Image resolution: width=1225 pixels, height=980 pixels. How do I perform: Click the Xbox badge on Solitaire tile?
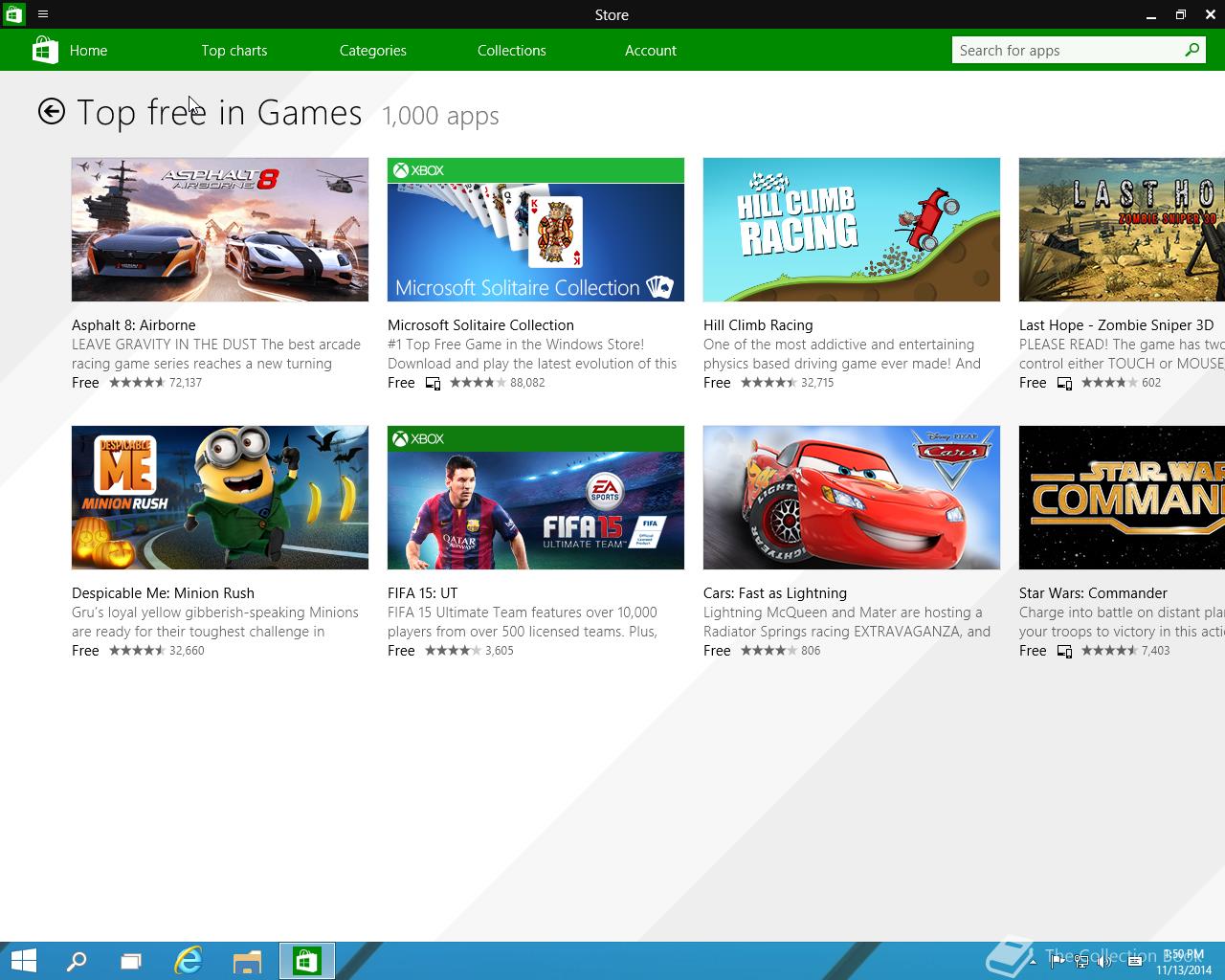(419, 170)
